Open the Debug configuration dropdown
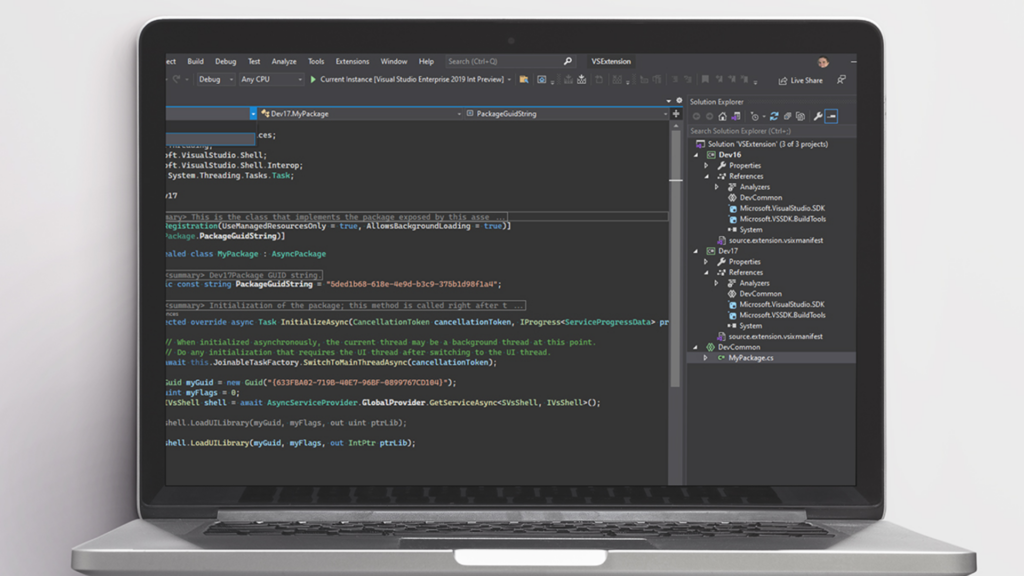 [x=216, y=80]
